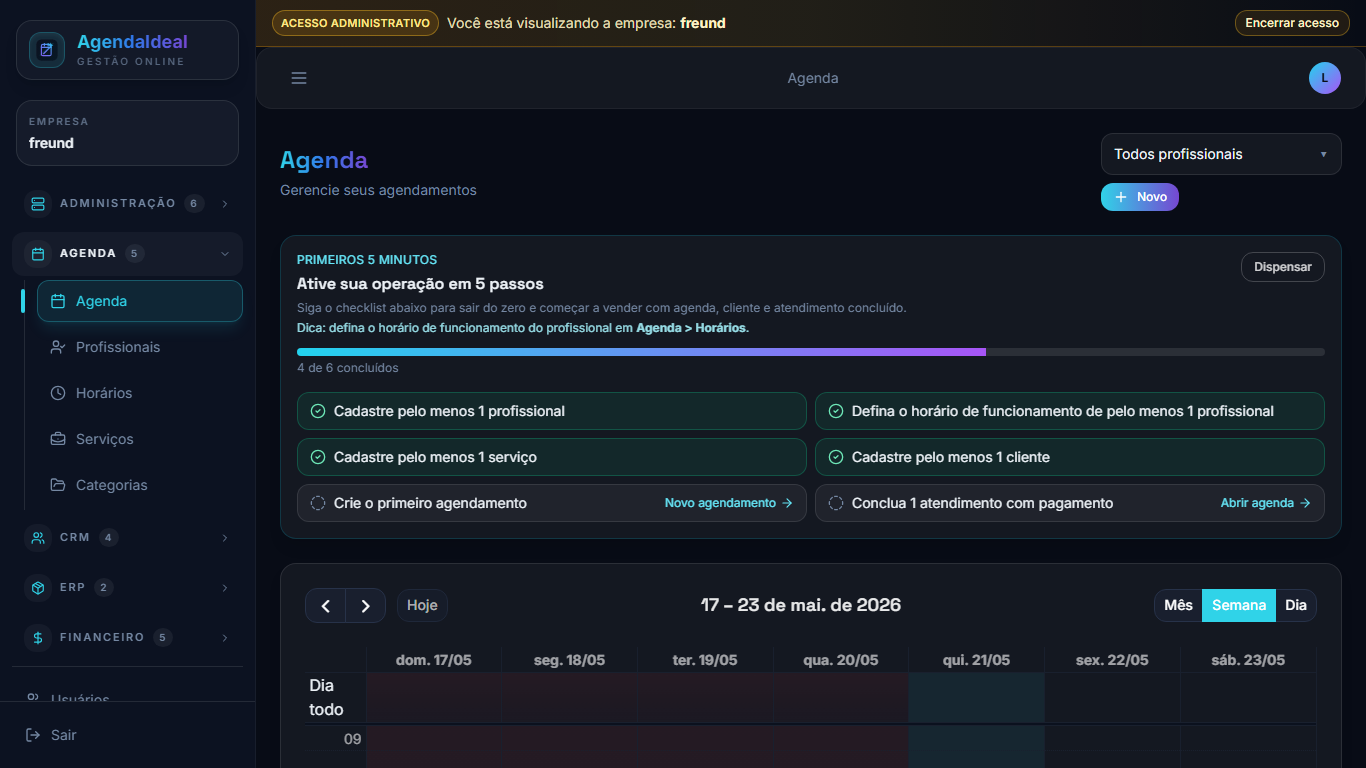Screen dimensions: 1366x768
Task: Expand the CRM section chevron
Action: click(225, 538)
